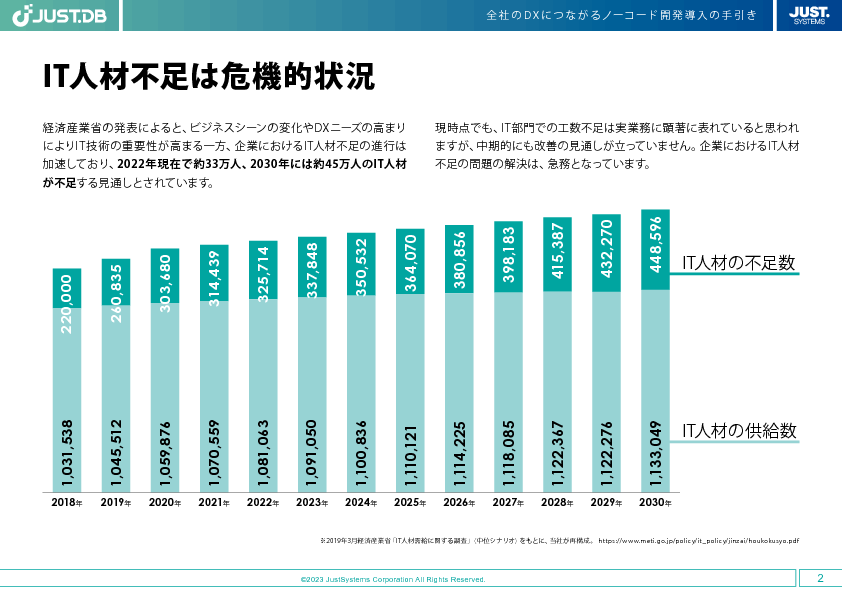Click the right paragraph starting with 現時点でも
Image resolution: width=842 pixels, height=595 pixels.
tap(616, 146)
